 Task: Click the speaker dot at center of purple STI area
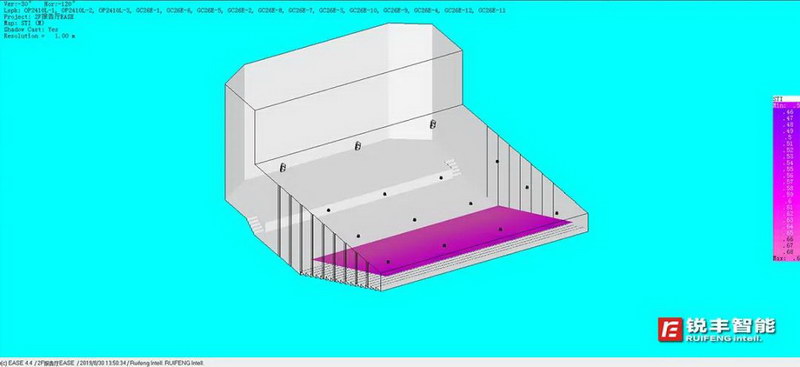click(x=444, y=246)
